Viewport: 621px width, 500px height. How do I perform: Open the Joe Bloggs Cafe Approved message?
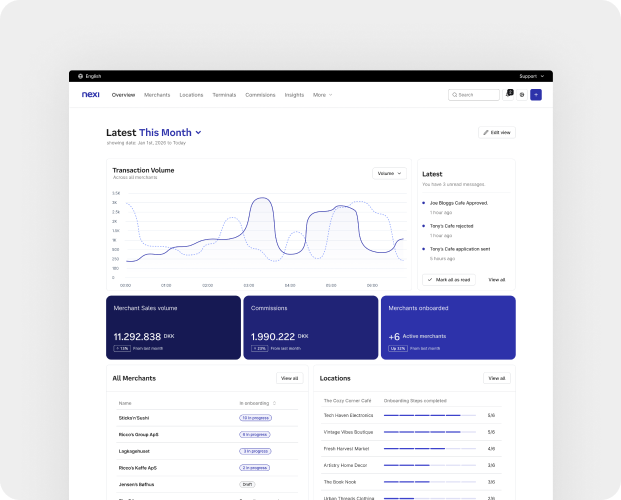(x=459, y=202)
